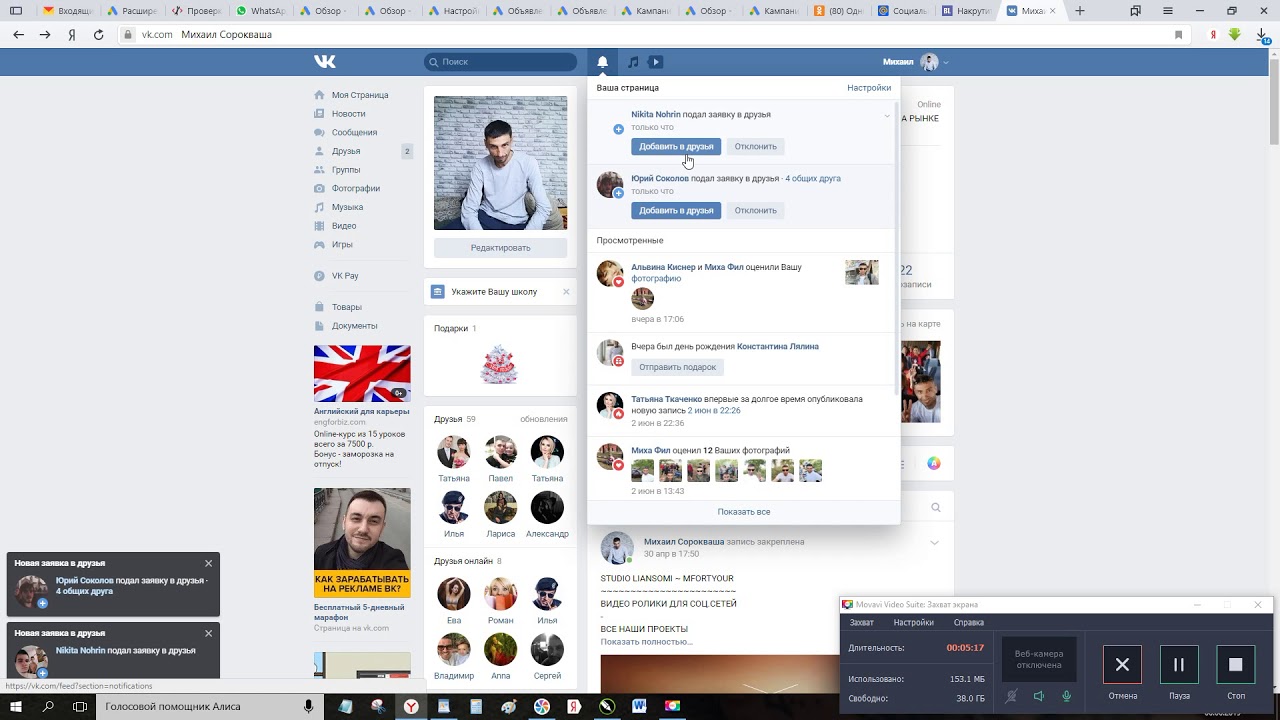Toggle the microphone icon in Movavi
1280x720 pixels.
pos(1067,696)
